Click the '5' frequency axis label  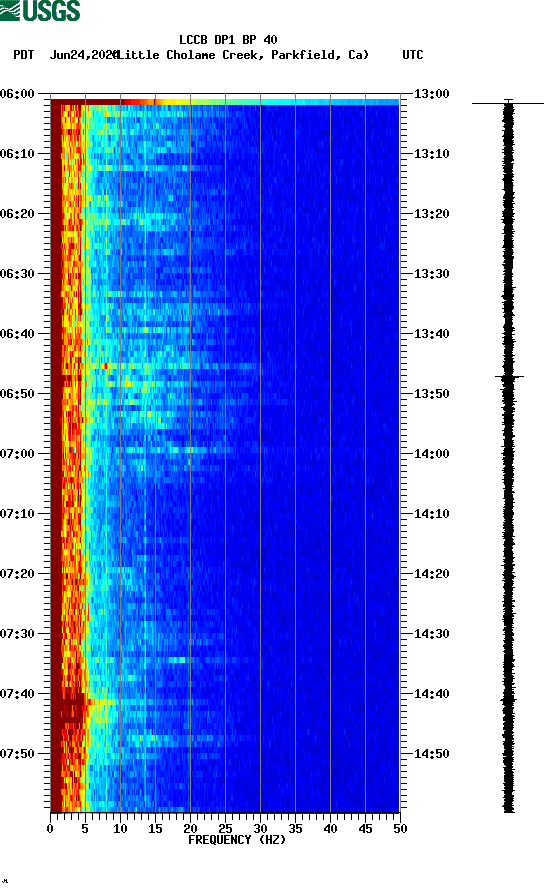[x=85, y=829]
